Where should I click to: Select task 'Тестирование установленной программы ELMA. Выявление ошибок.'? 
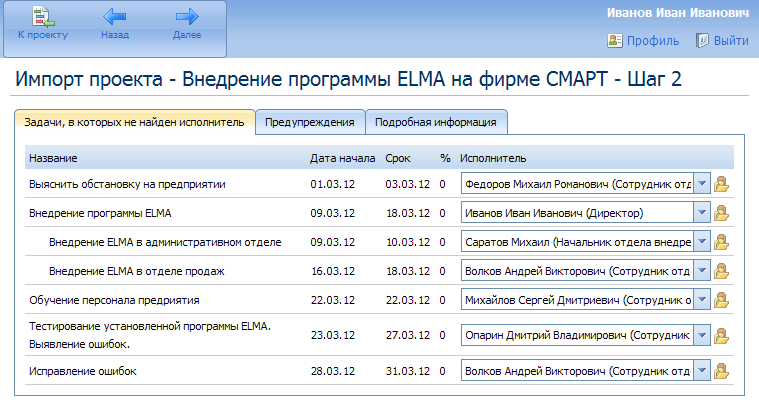150,335
